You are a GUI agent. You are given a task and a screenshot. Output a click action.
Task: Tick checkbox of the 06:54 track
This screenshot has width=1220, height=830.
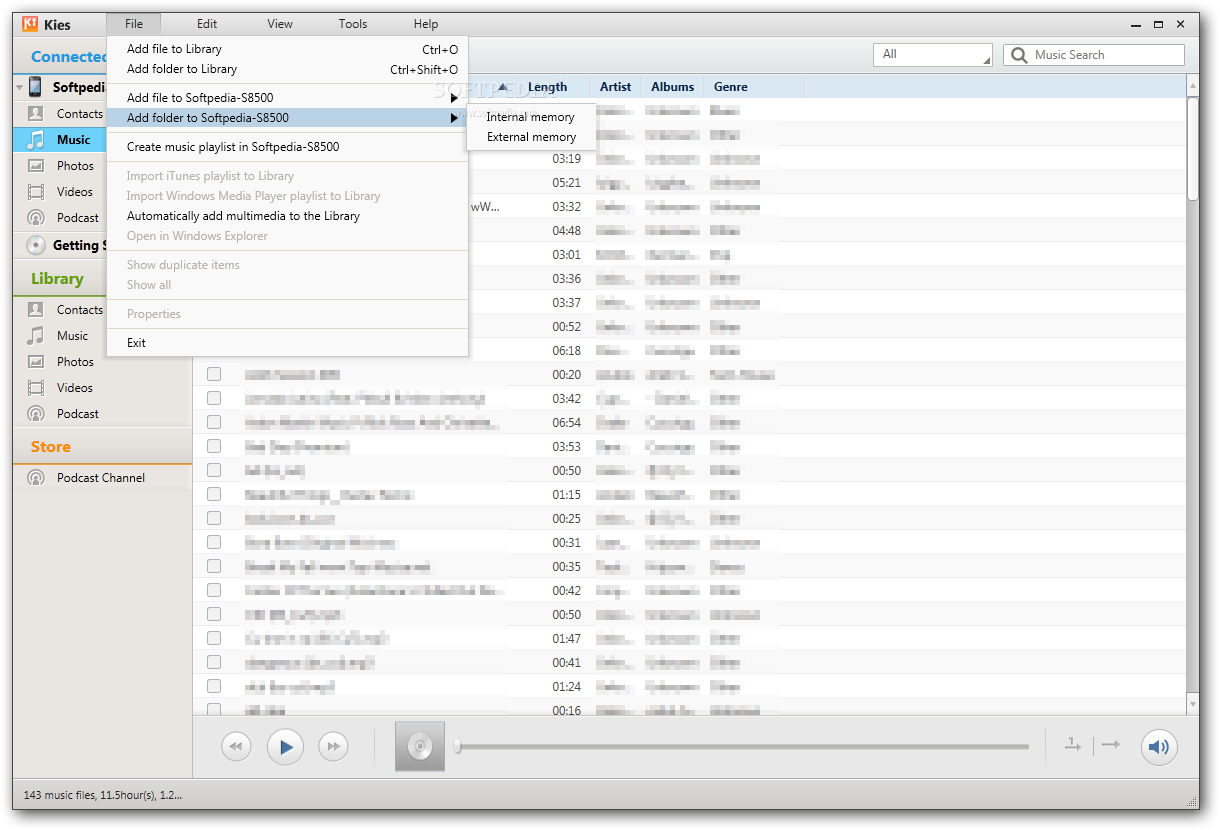[x=214, y=422]
